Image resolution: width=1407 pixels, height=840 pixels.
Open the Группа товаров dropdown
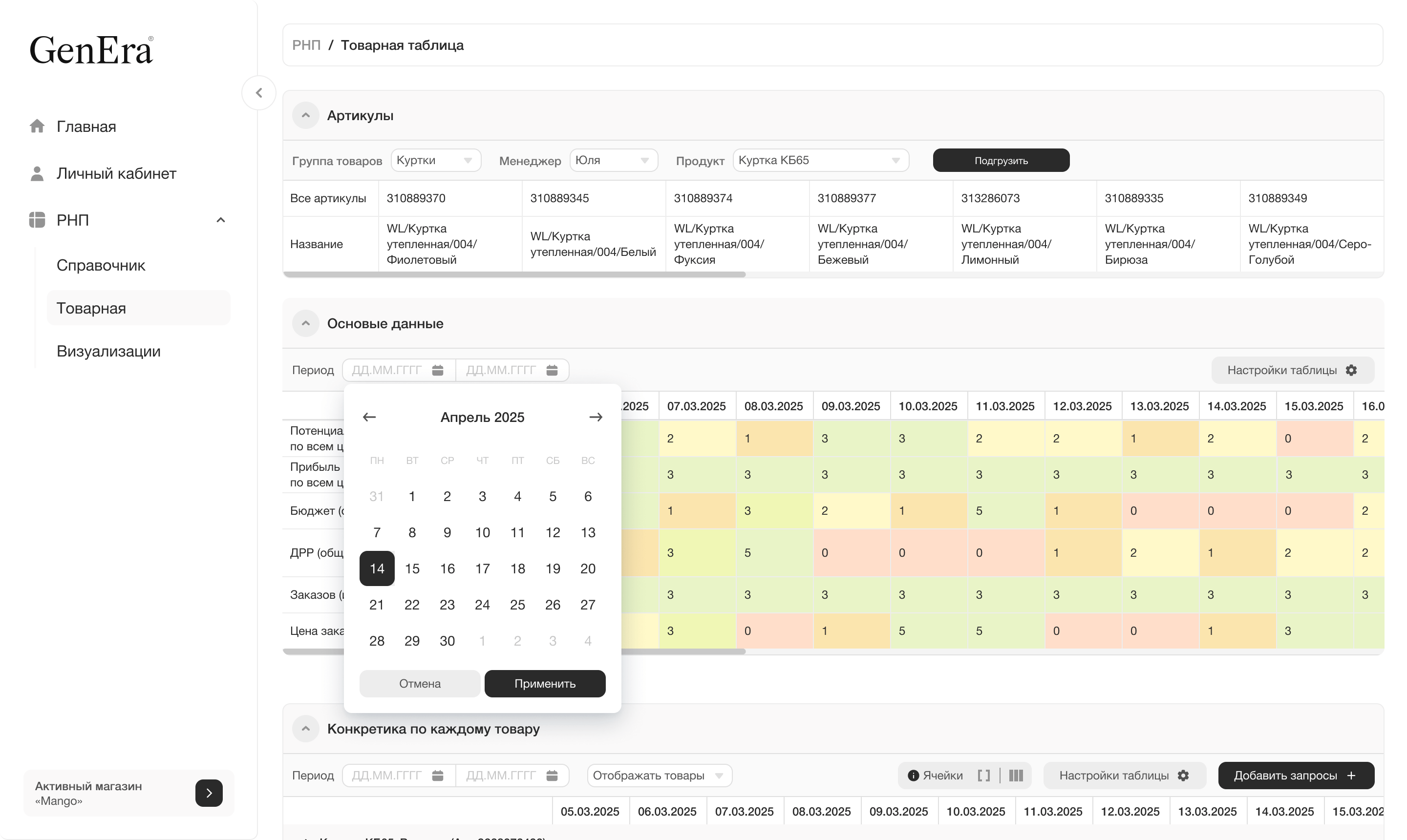pyautogui.click(x=435, y=160)
